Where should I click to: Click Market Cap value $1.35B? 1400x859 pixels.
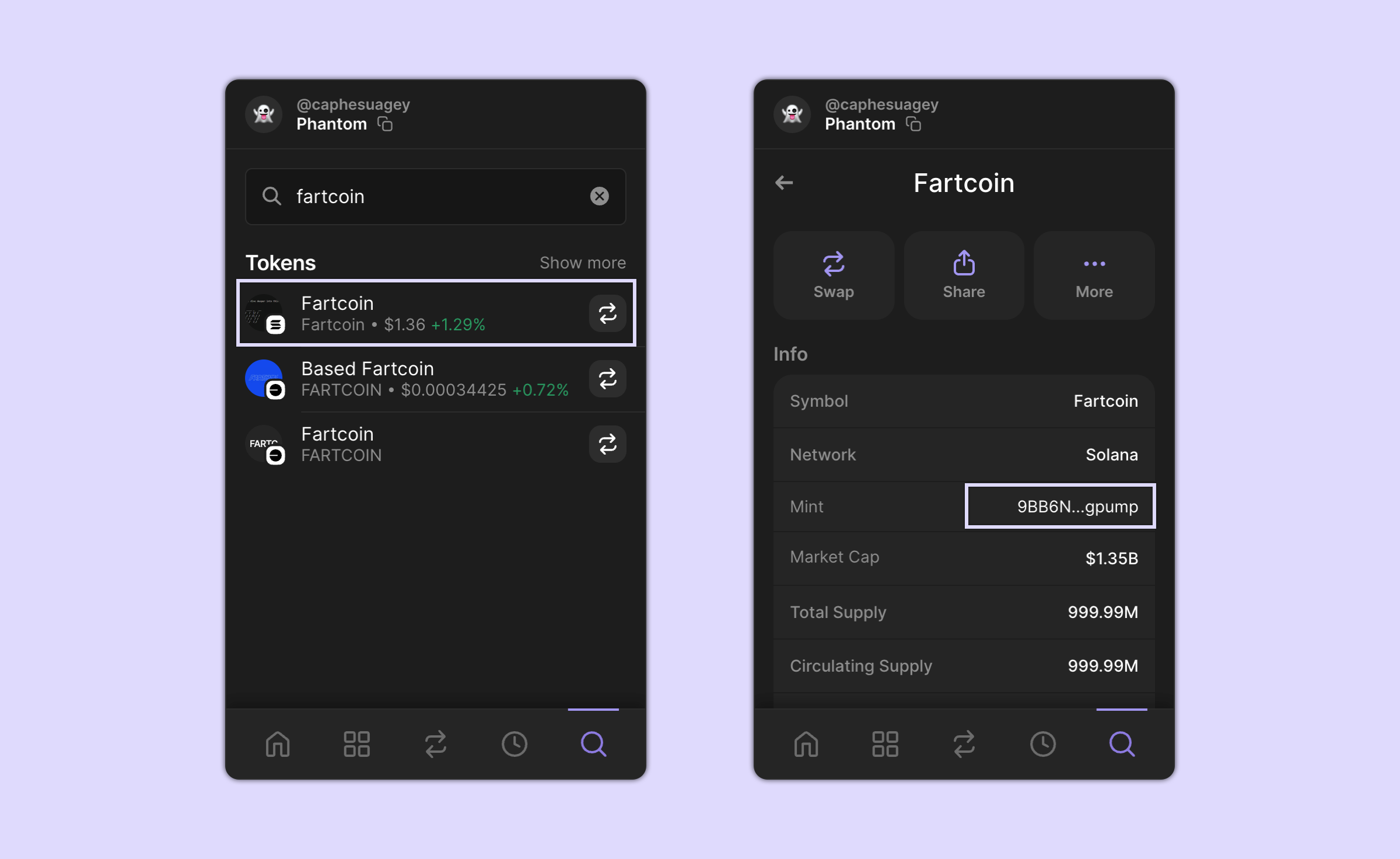[x=1111, y=558]
